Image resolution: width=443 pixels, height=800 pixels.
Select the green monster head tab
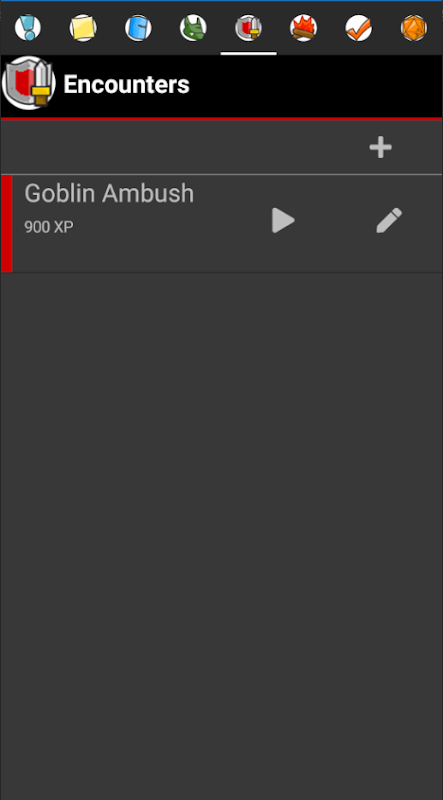click(x=193, y=28)
